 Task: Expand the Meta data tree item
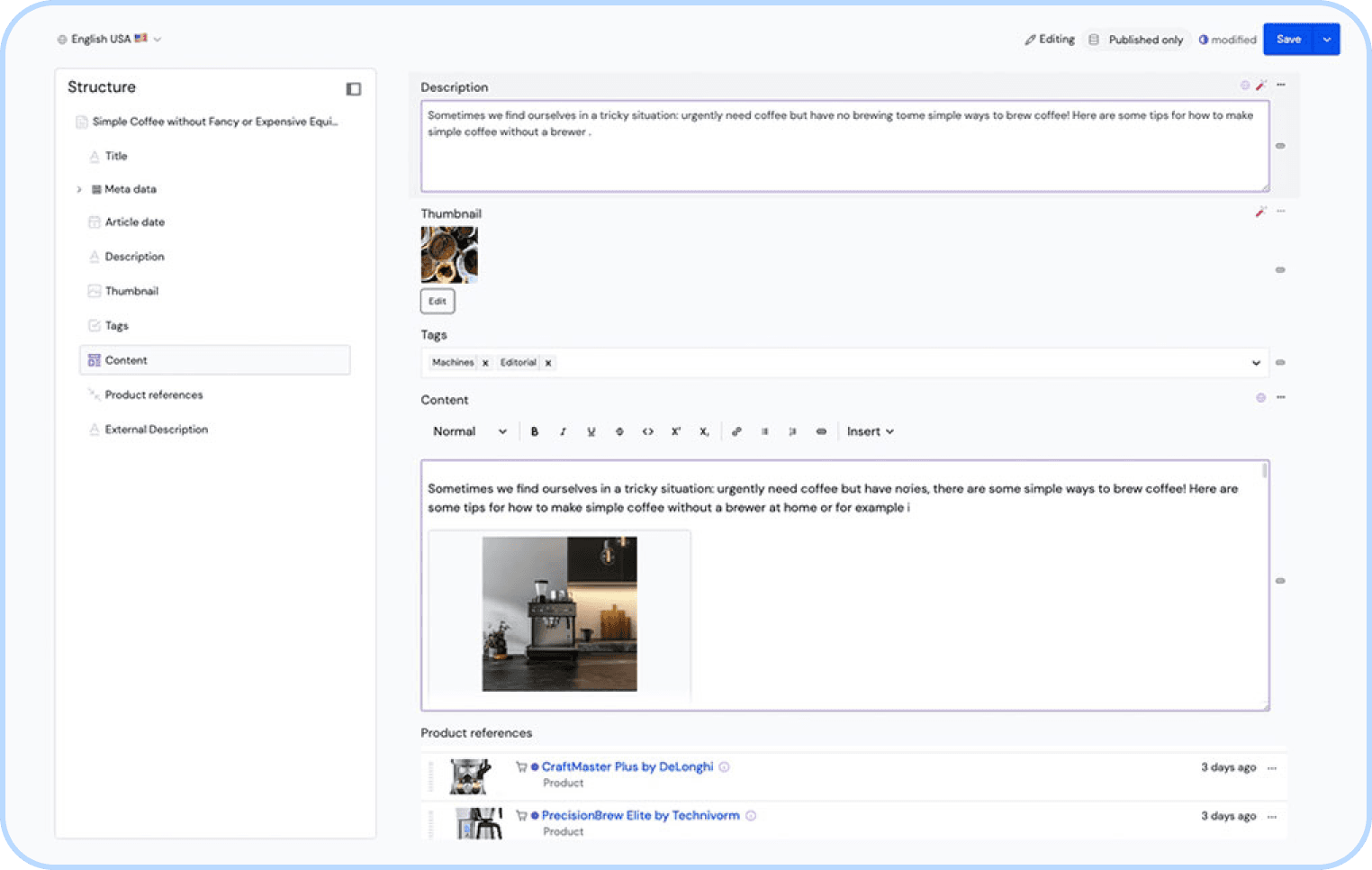point(79,189)
